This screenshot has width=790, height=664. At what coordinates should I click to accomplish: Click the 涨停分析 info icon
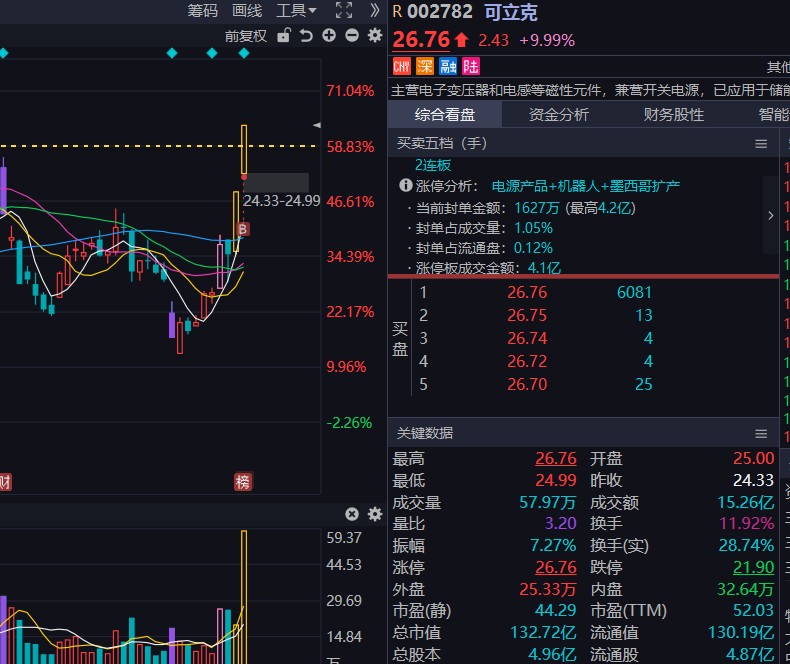(x=406, y=185)
